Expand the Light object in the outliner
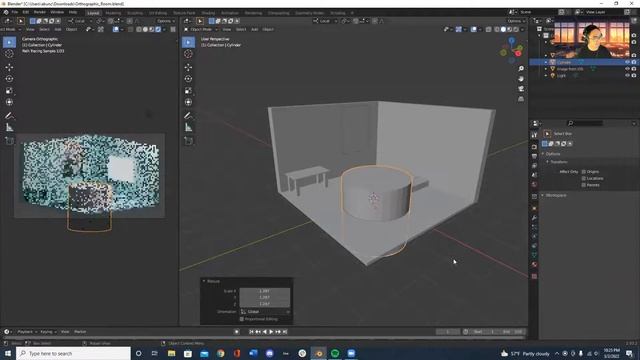The height and width of the screenshot is (360, 640). 546,76
